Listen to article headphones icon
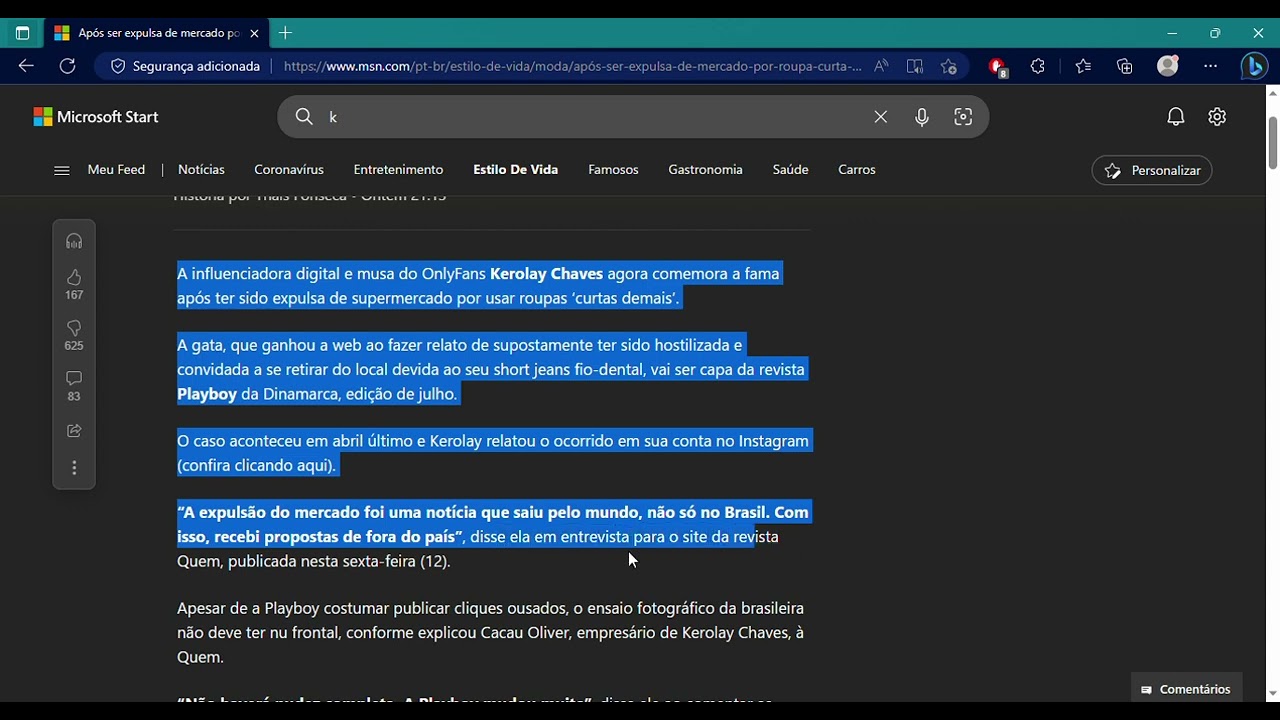Screen dimensions: 1280x720 [74, 241]
